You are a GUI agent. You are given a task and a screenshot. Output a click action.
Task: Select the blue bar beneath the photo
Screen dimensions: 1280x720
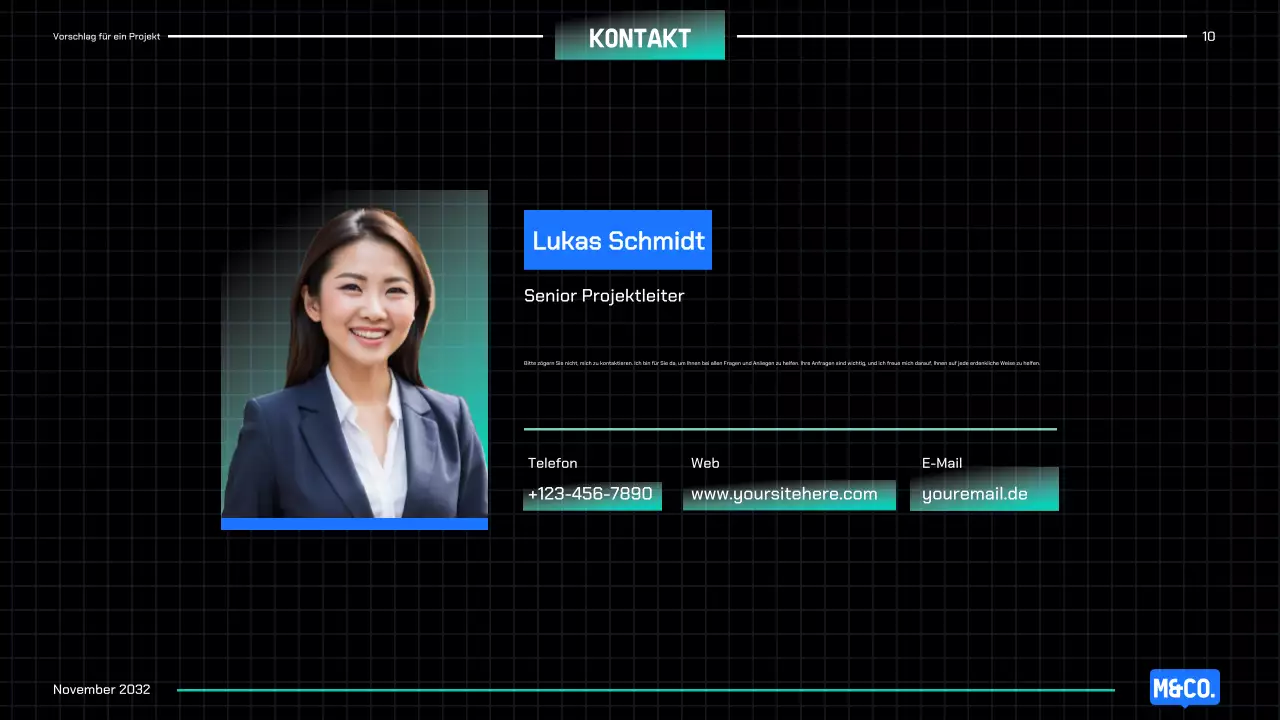pos(354,524)
